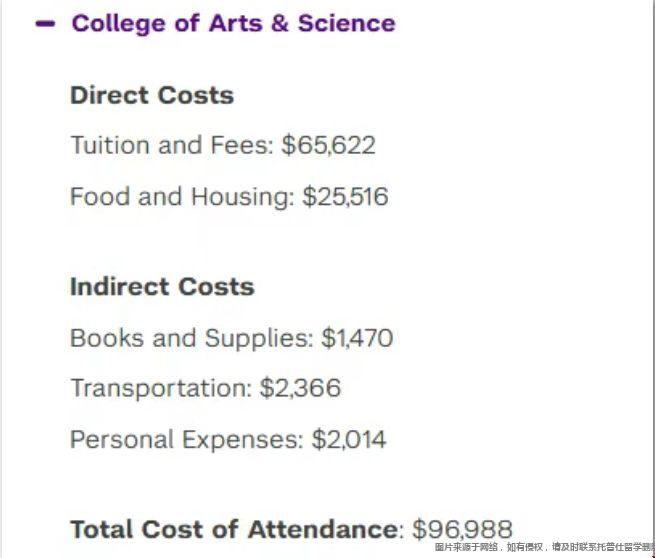The width and height of the screenshot is (655, 558).
Task: Click the $1,470 books amount
Action: [x=357, y=338]
